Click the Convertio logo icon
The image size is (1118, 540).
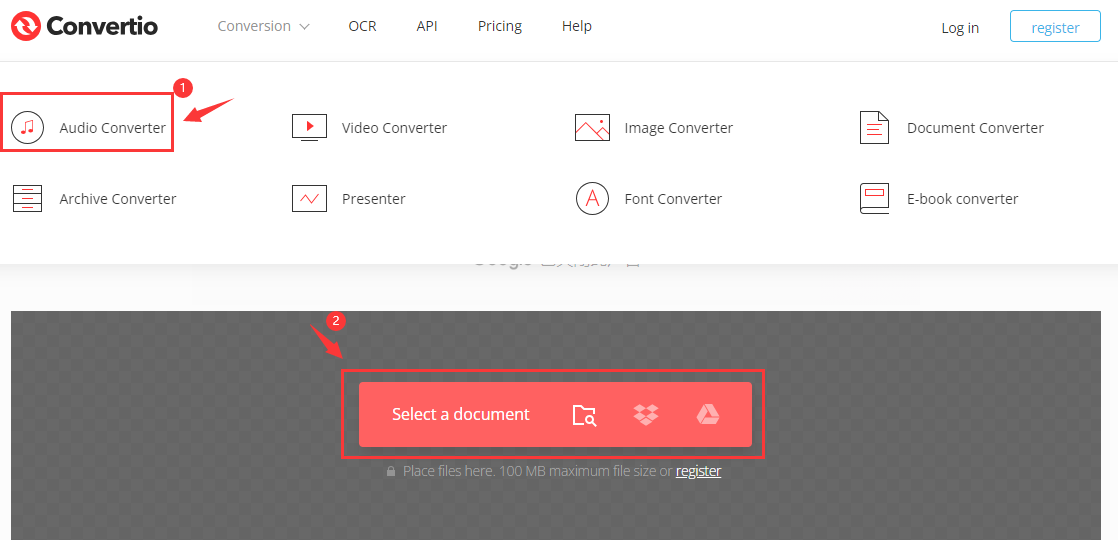(x=26, y=26)
